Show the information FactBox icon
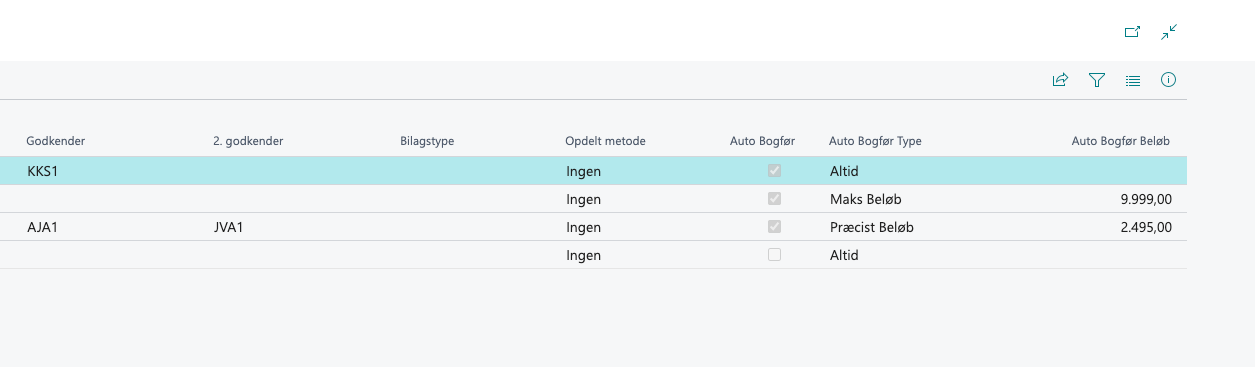1255x367 pixels. click(1168, 80)
